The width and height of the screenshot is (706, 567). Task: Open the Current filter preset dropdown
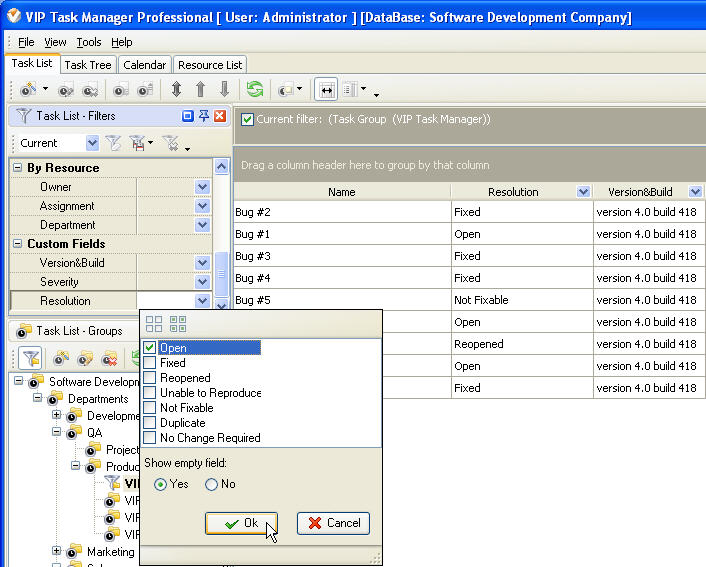click(92, 143)
